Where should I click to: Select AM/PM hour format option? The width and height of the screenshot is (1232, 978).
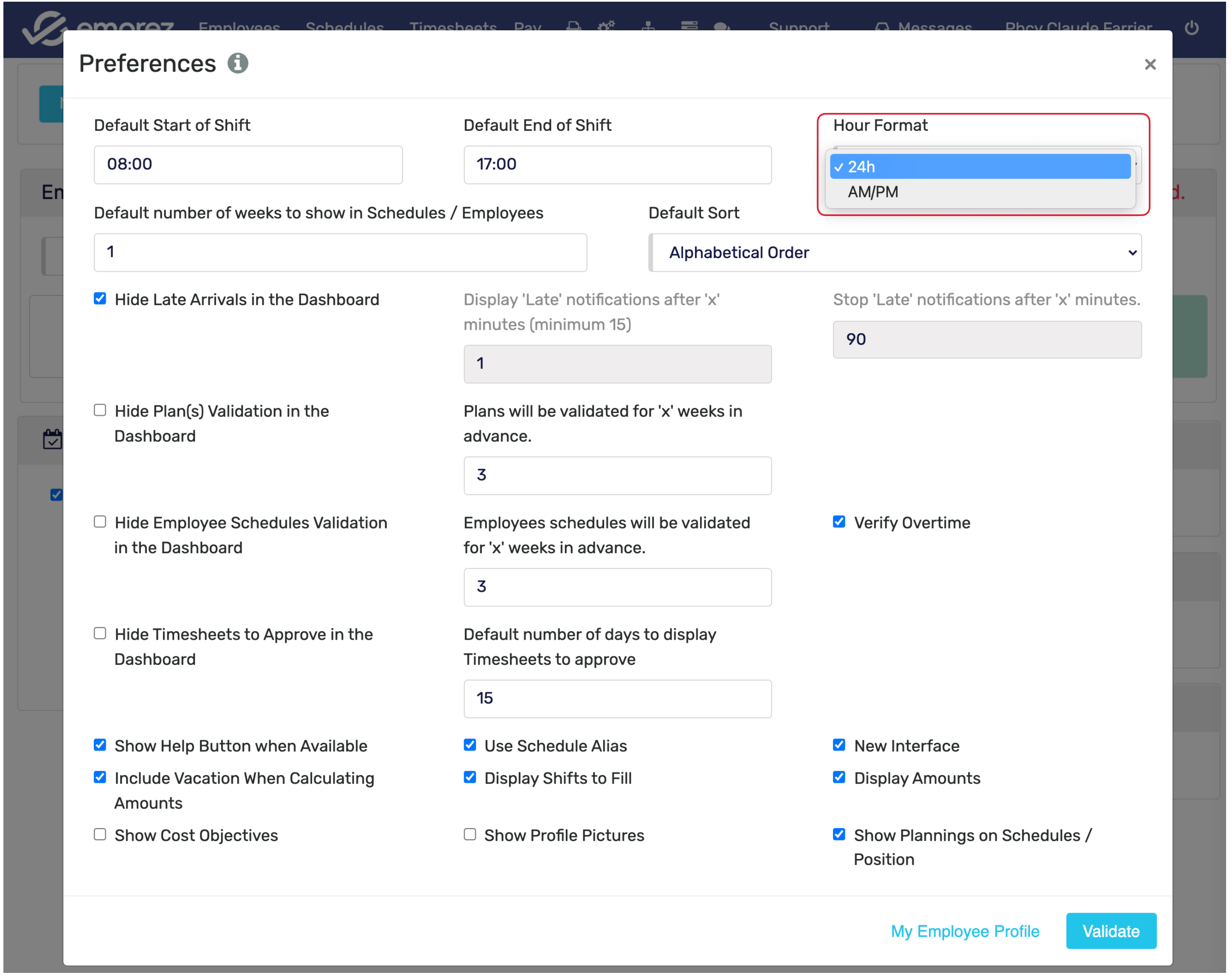872,193
